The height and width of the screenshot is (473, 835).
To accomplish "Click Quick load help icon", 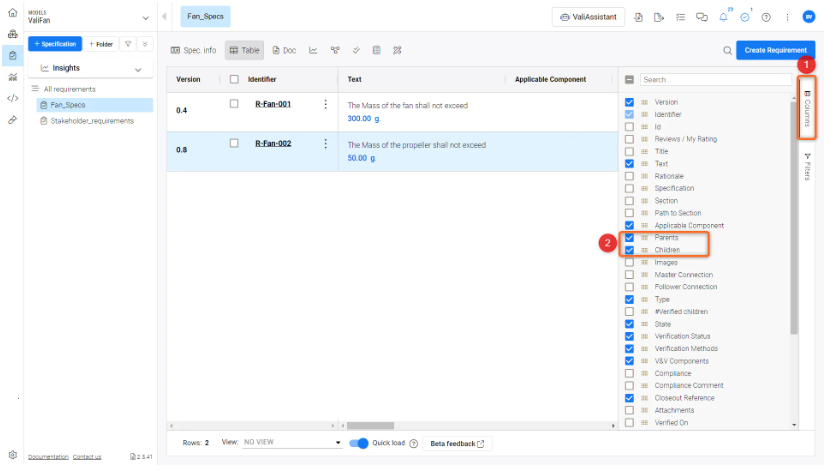I will 413,444.
